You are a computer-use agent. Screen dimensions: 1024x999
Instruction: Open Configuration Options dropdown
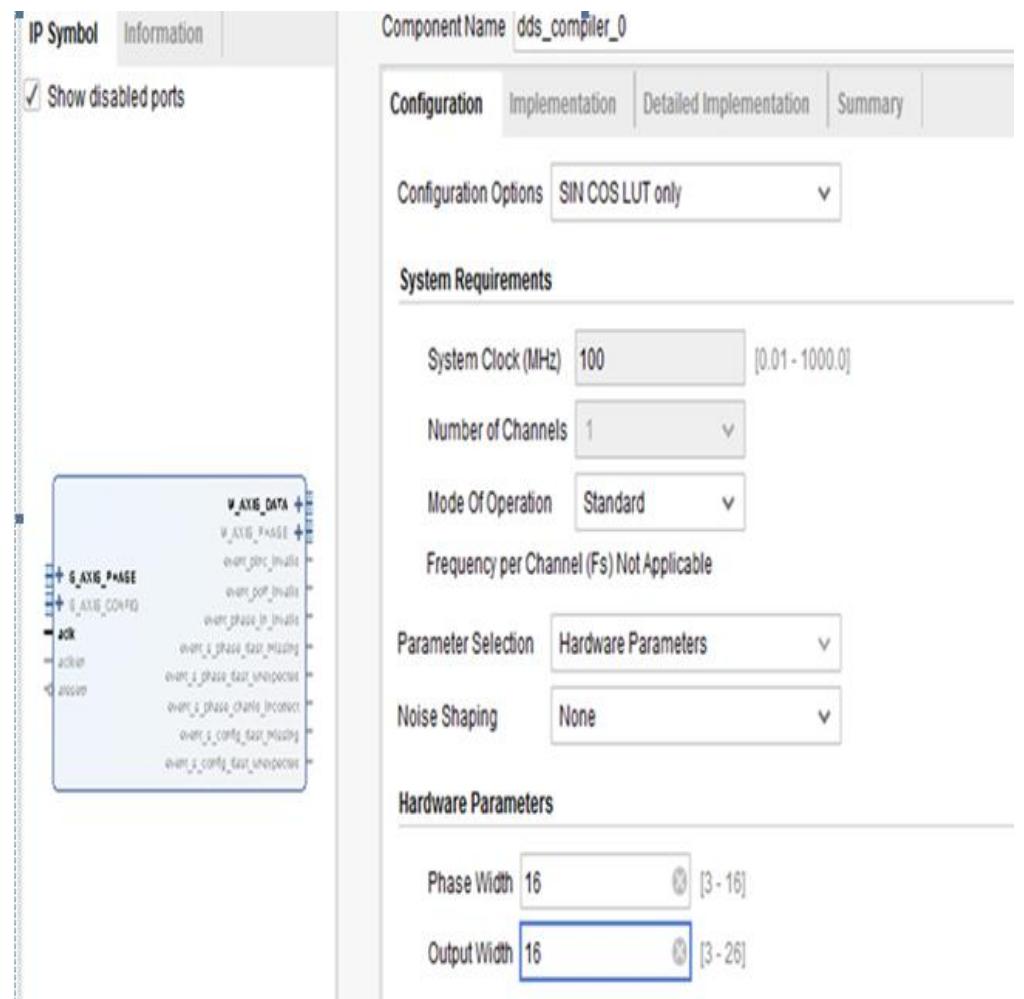tap(696, 193)
